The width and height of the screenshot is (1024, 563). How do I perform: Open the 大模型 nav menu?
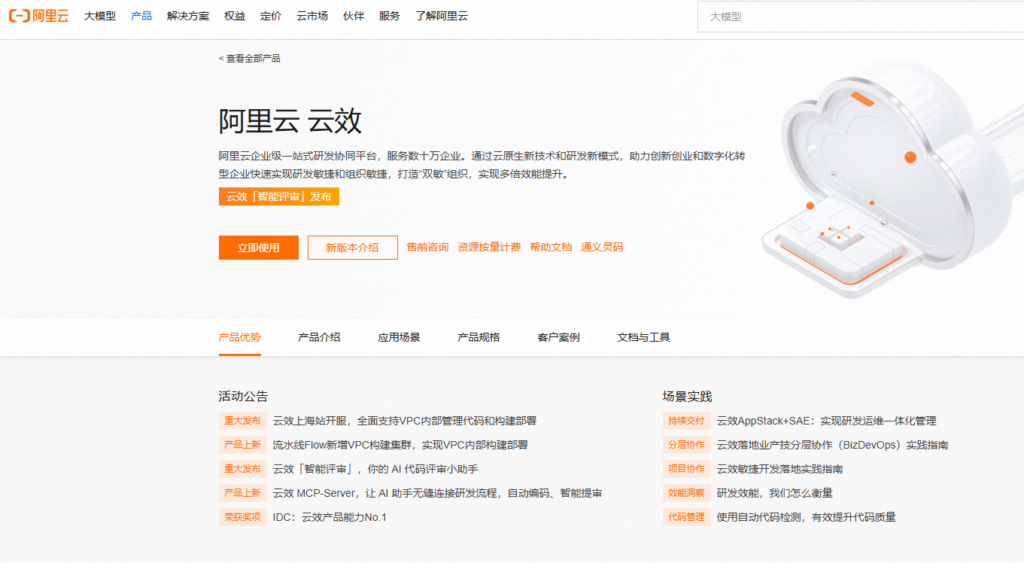pos(100,16)
